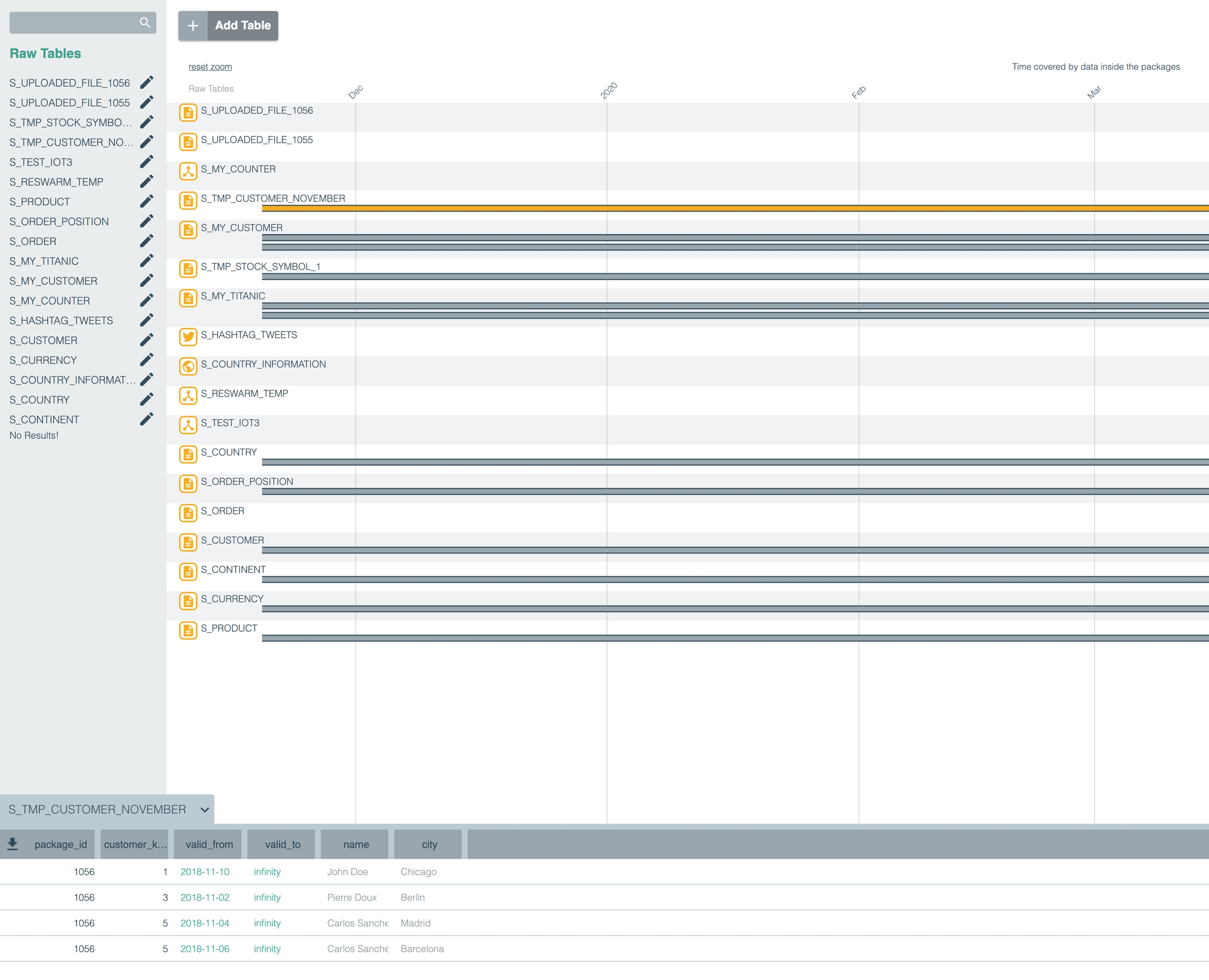Viewport: 1209px width, 980px height.
Task: Edit S_UPLOADED_FILE_1056 via pencil icon
Action: coord(147,82)
